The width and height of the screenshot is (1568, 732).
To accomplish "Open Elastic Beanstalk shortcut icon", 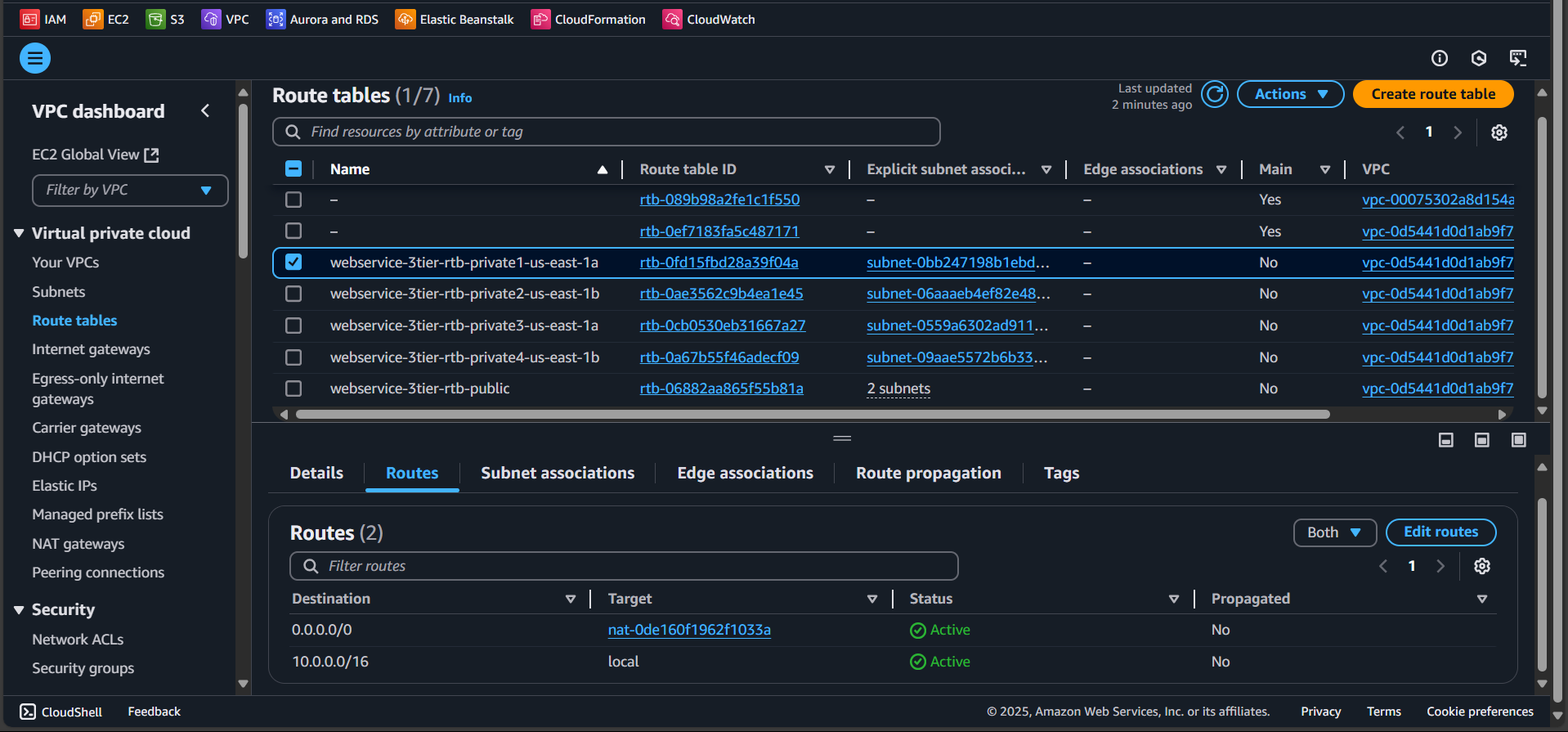I will [x=405, y=19].
